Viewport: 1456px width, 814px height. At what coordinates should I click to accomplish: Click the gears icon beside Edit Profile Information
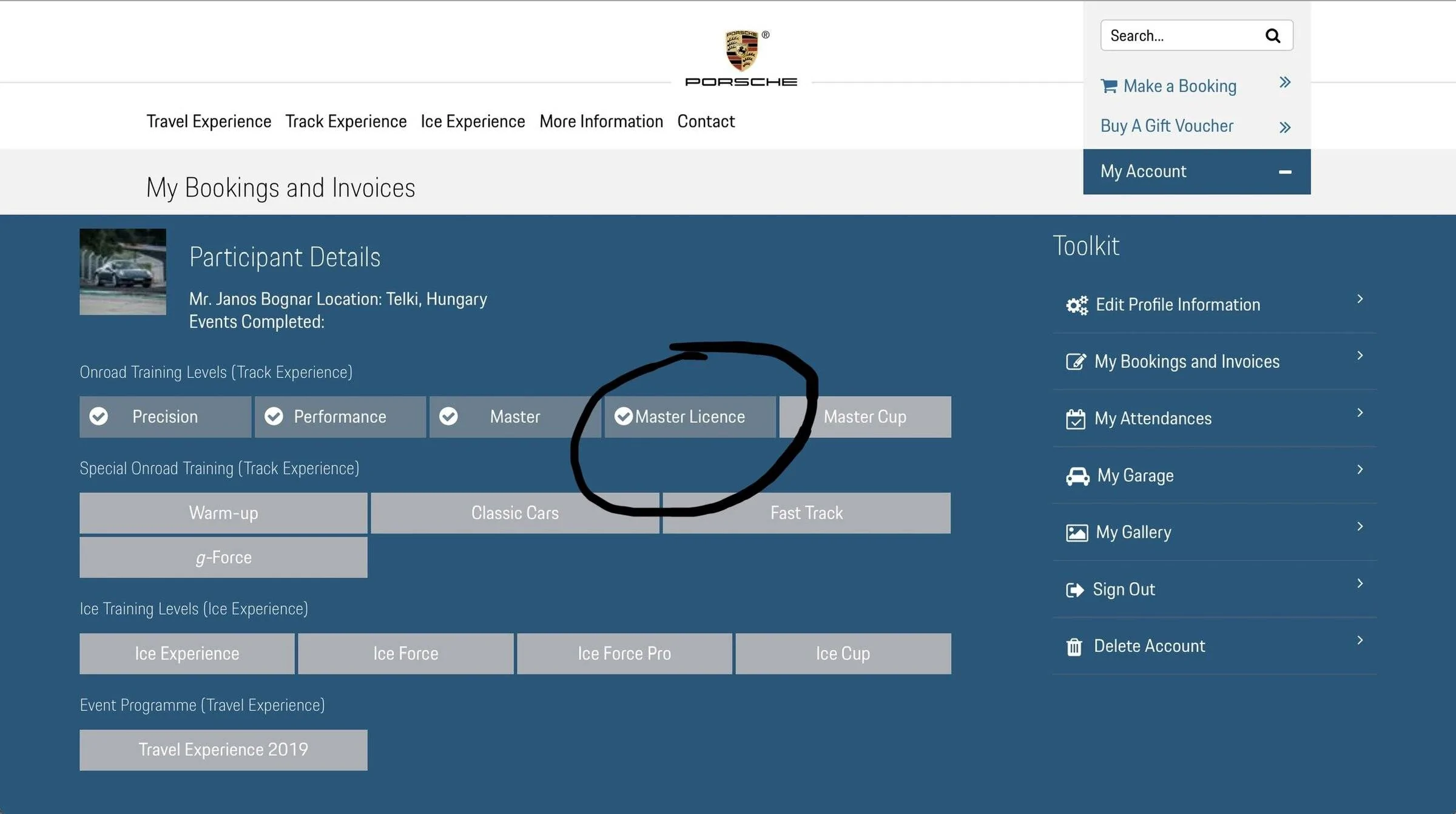1077,305
